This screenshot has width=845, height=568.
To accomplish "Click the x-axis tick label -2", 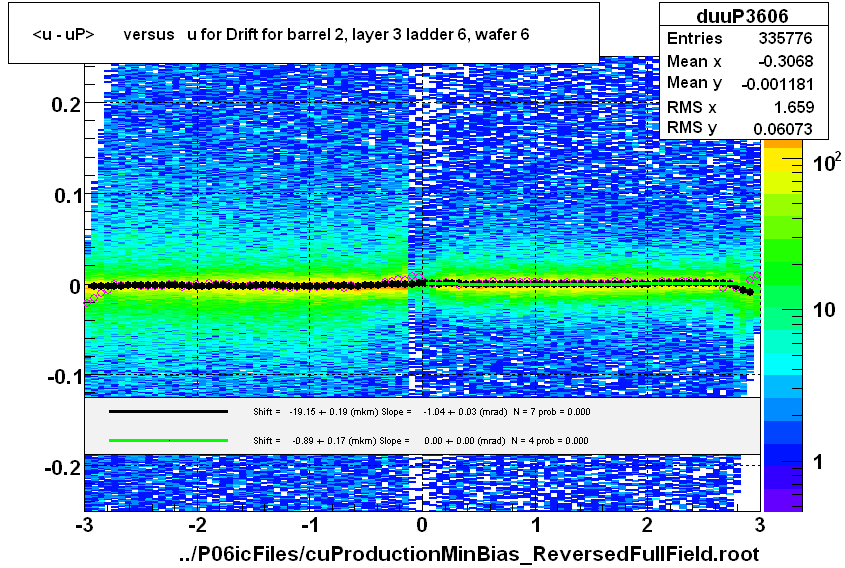I will tap(197, 524).
